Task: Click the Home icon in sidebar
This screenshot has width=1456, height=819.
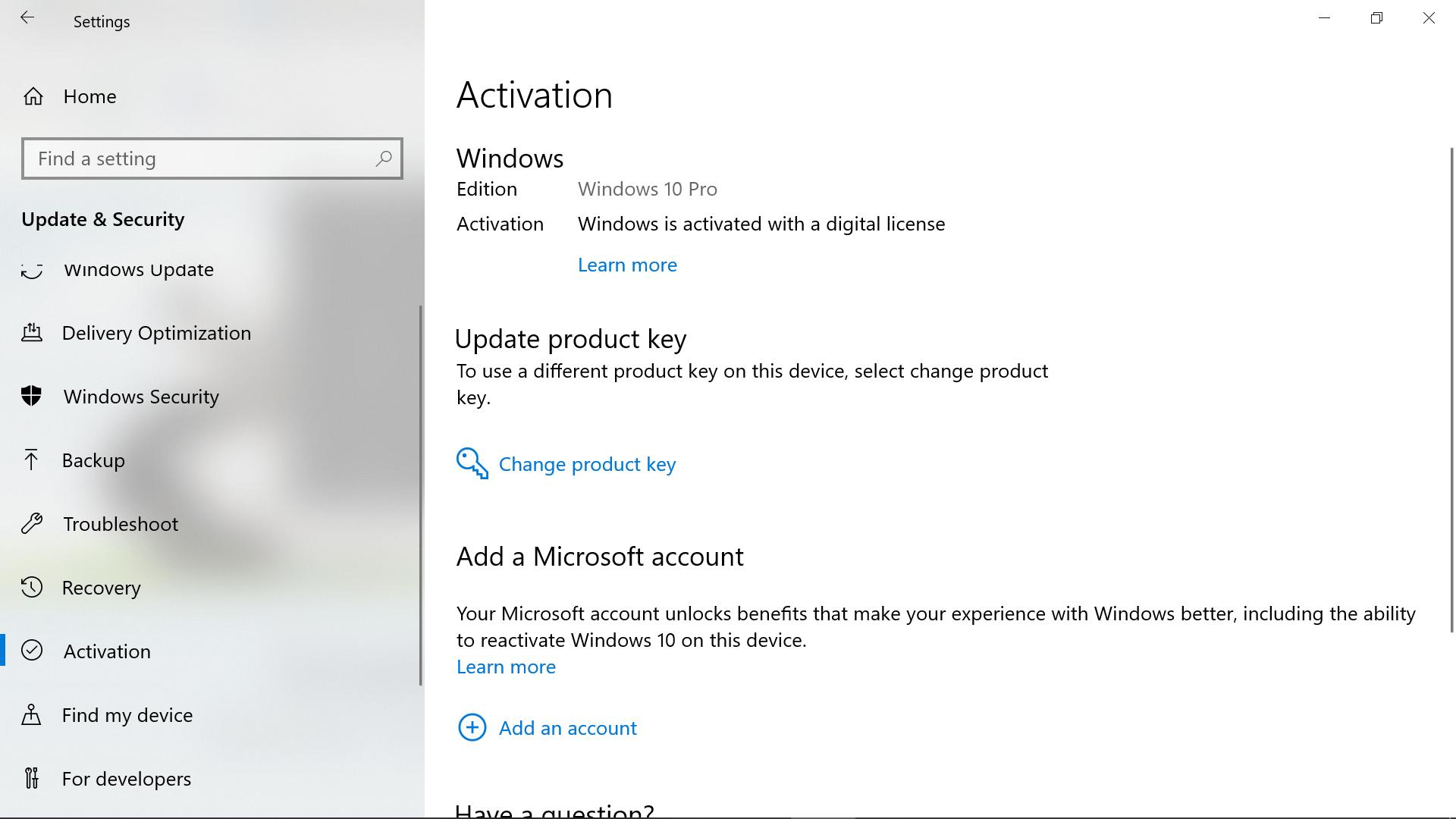Action: click(31, 96)
